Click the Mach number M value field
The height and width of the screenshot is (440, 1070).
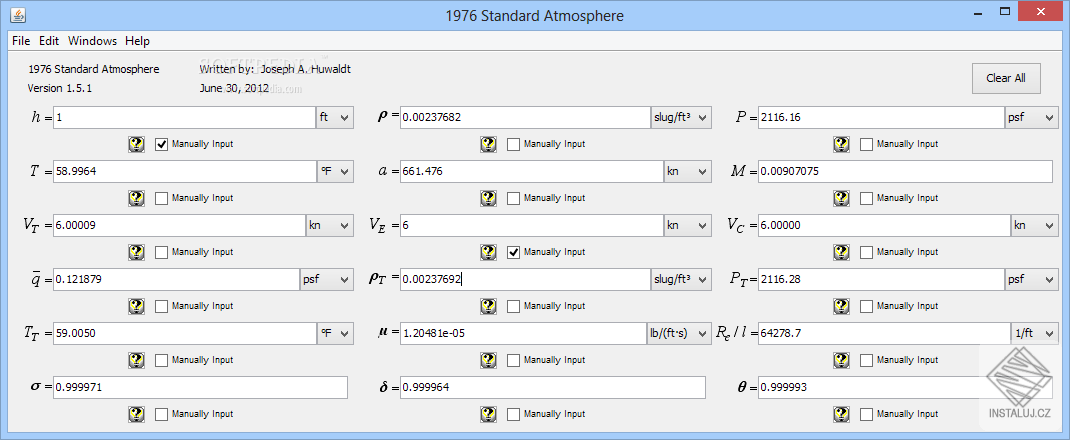coord(905,171)
